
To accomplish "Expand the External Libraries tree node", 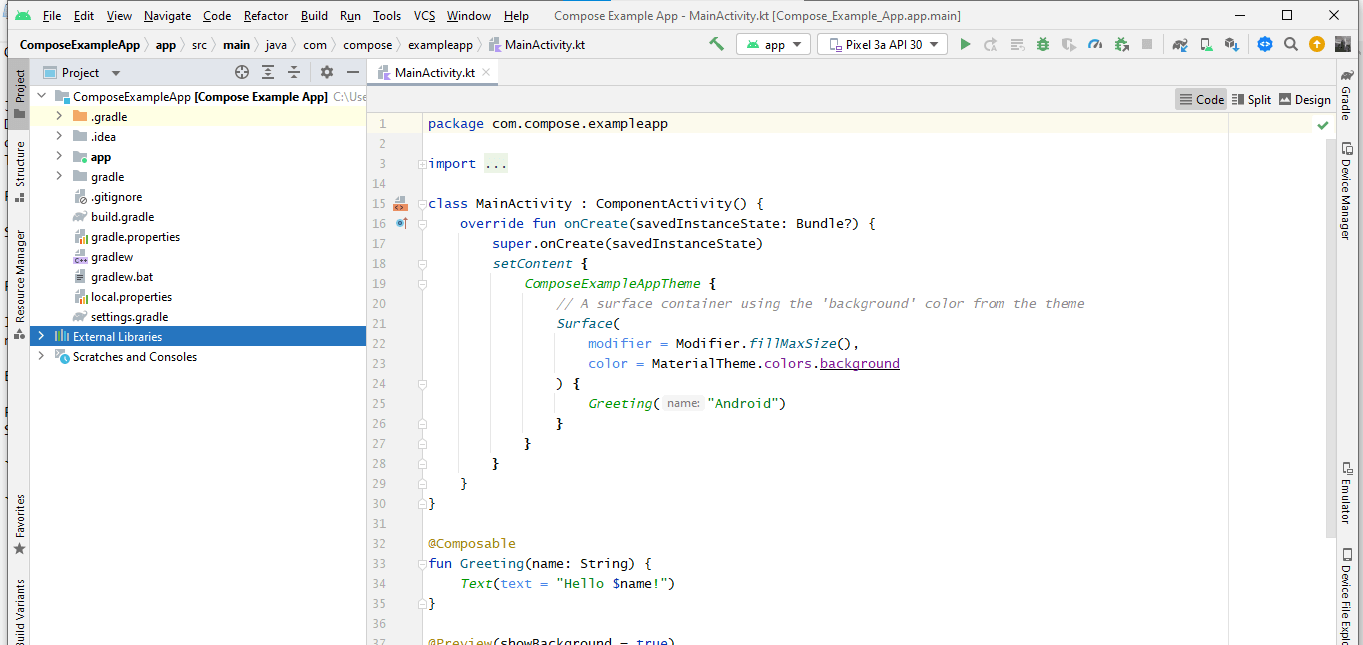I will [41, 337].
